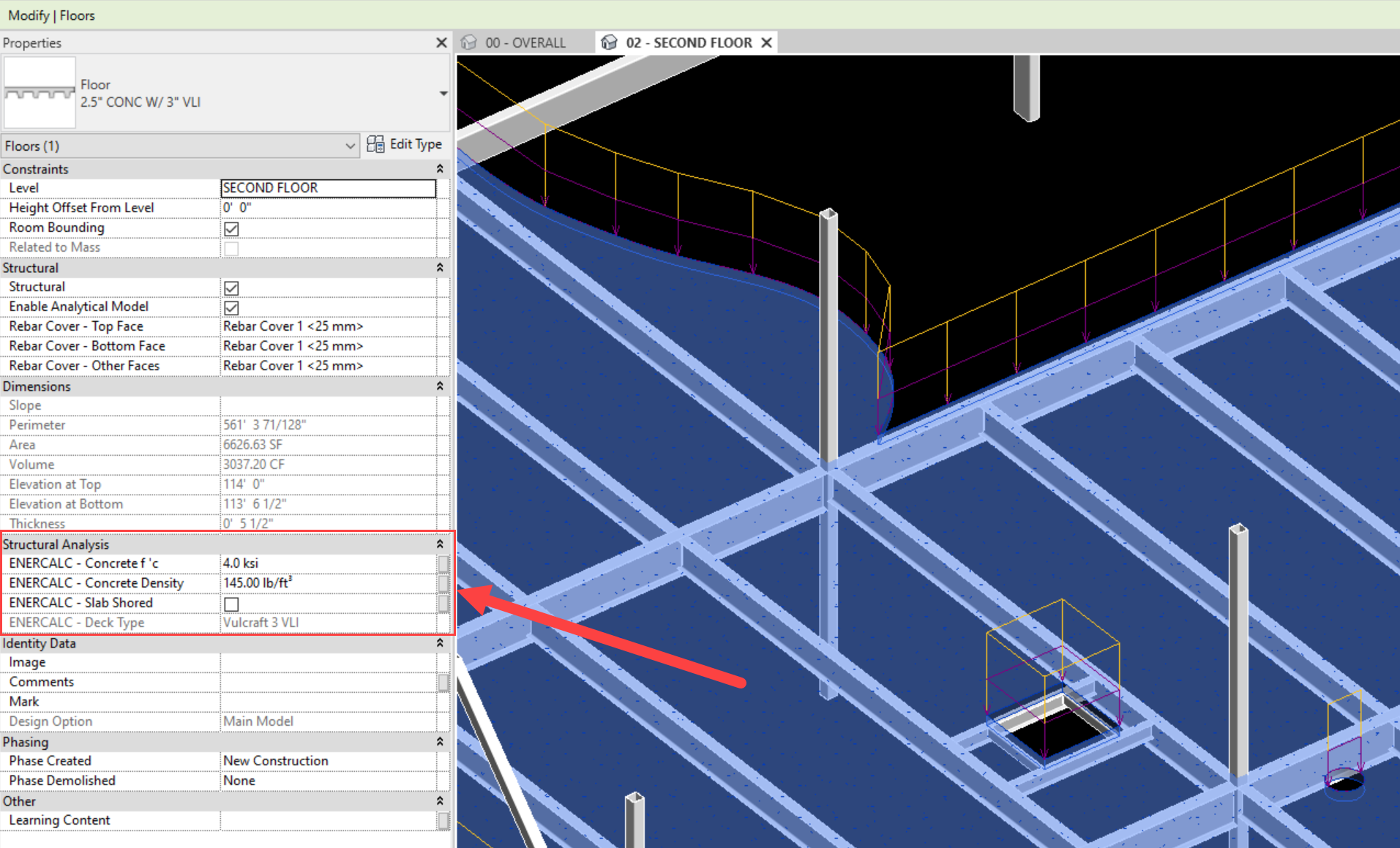Disable the Enable Analytical Model checkbox
The width and height of the screenshot is (1400, 848).
click(231, 307)
